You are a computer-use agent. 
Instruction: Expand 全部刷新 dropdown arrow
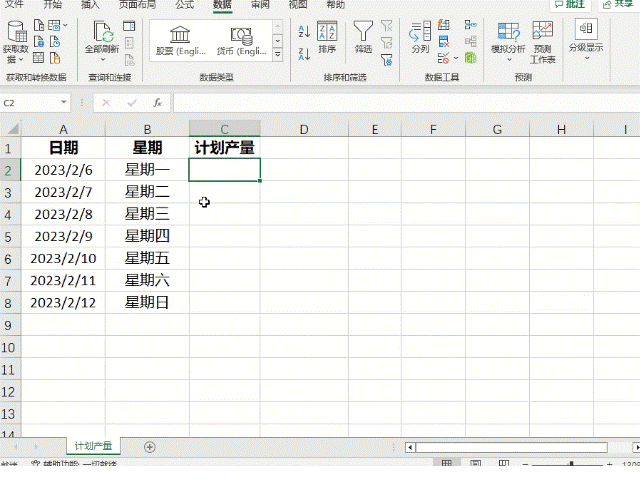tap(102, 60)
